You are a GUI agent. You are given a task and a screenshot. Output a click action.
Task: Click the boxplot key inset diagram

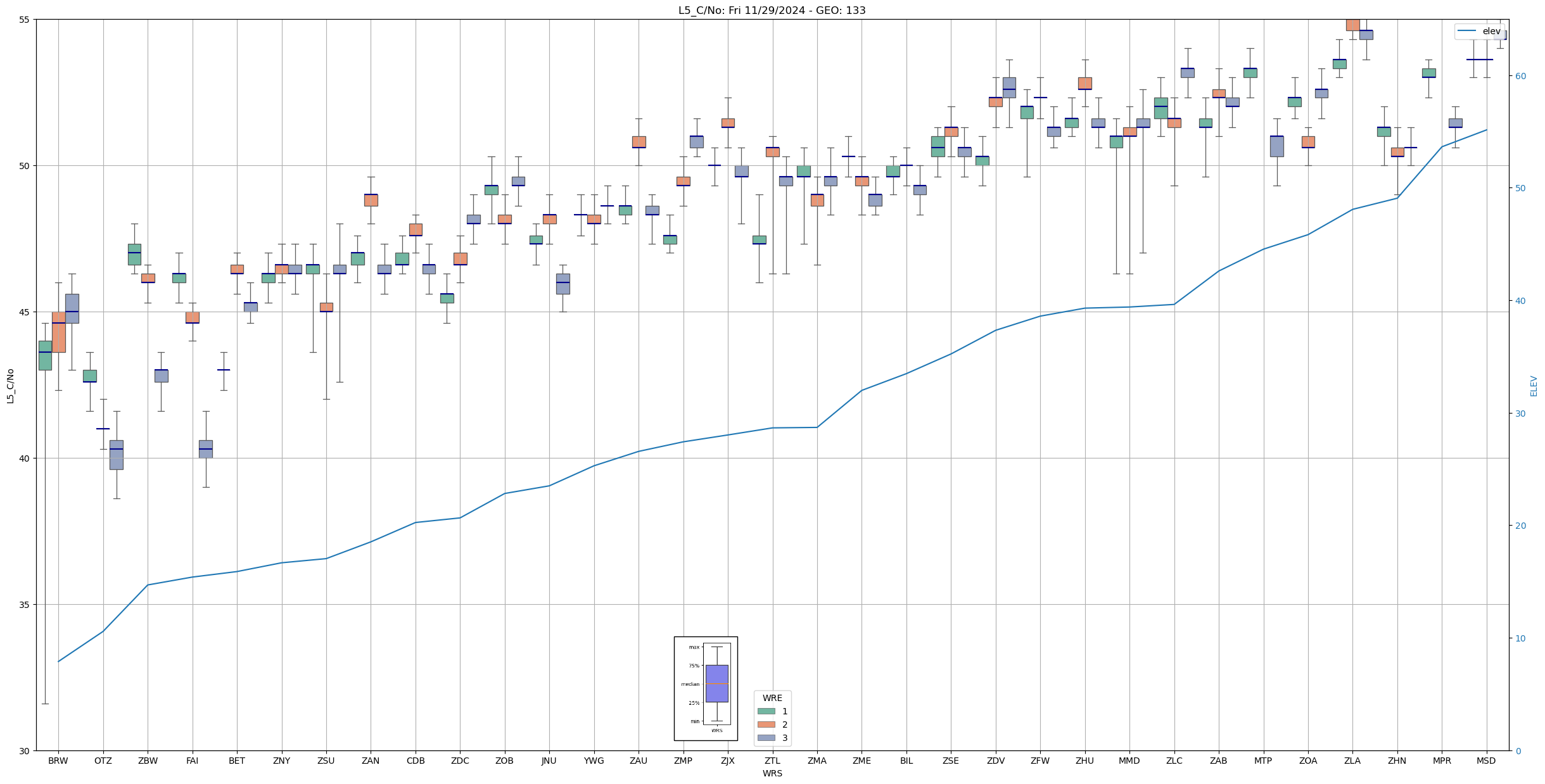[706, 688]
